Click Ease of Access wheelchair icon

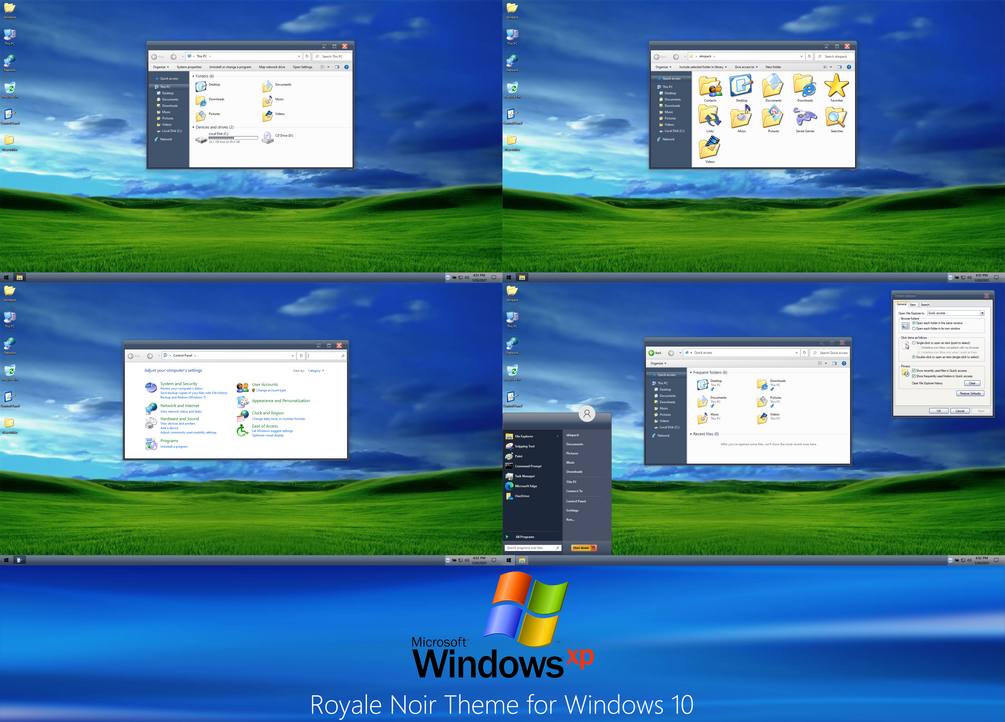(x=242, y=430)
